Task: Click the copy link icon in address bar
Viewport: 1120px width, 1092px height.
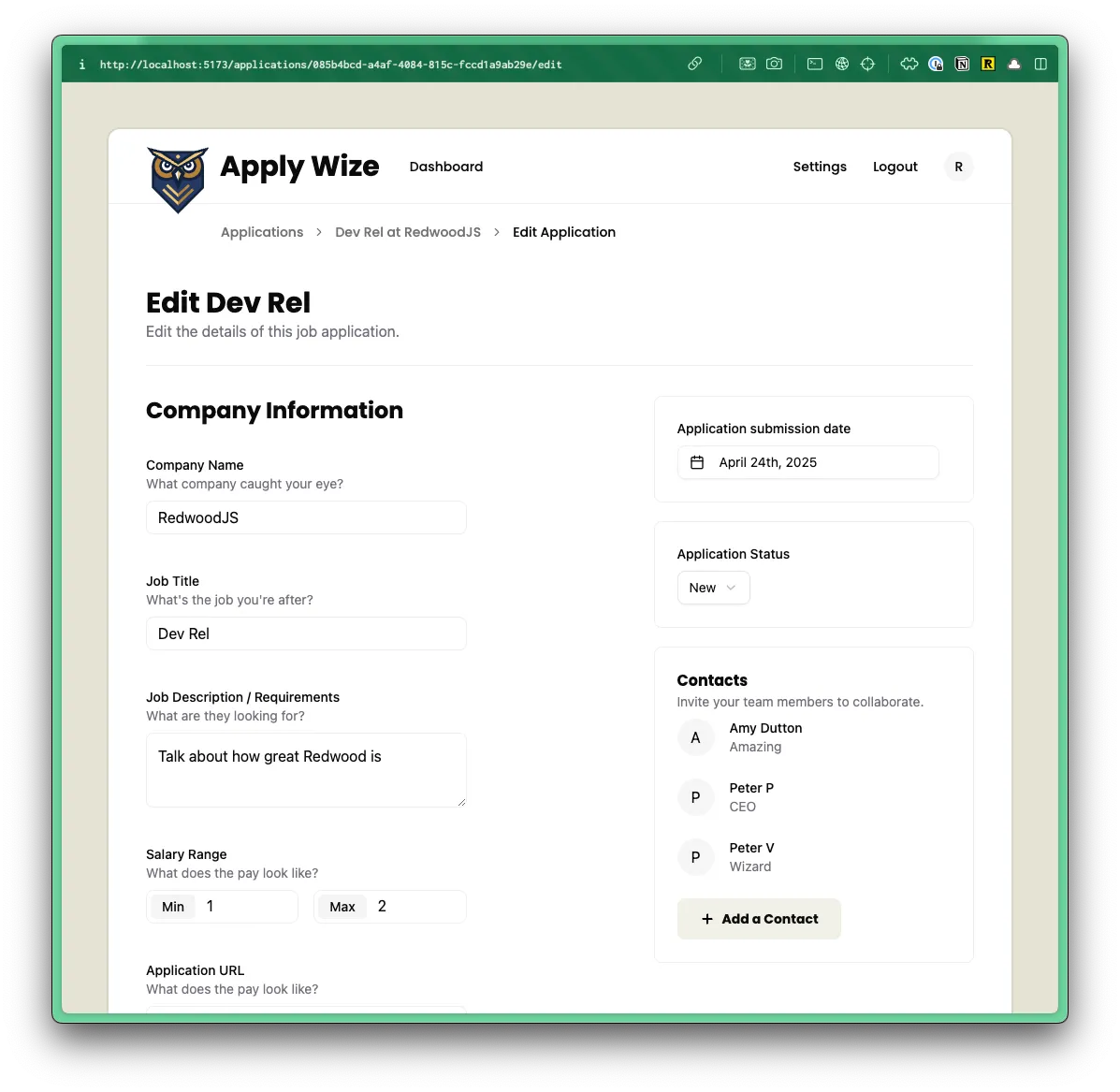Action: point(694,64)
